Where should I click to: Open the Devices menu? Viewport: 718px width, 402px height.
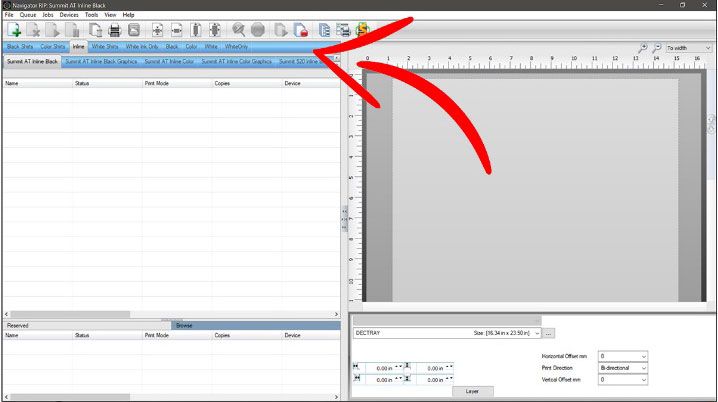coord(68,15)
